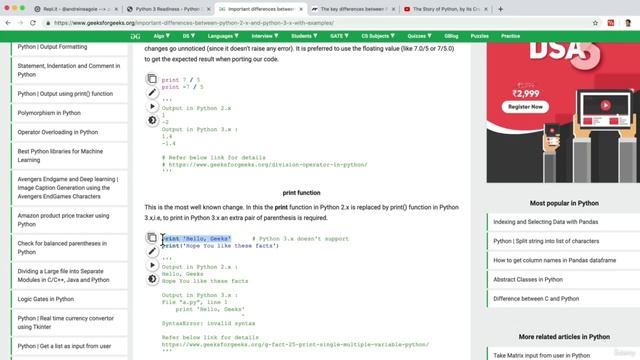Image resolution: width=640 pixels, height=360 pixels.
Task: Close the Python 3 Readiness tab
Action: [x=209, y=9]
